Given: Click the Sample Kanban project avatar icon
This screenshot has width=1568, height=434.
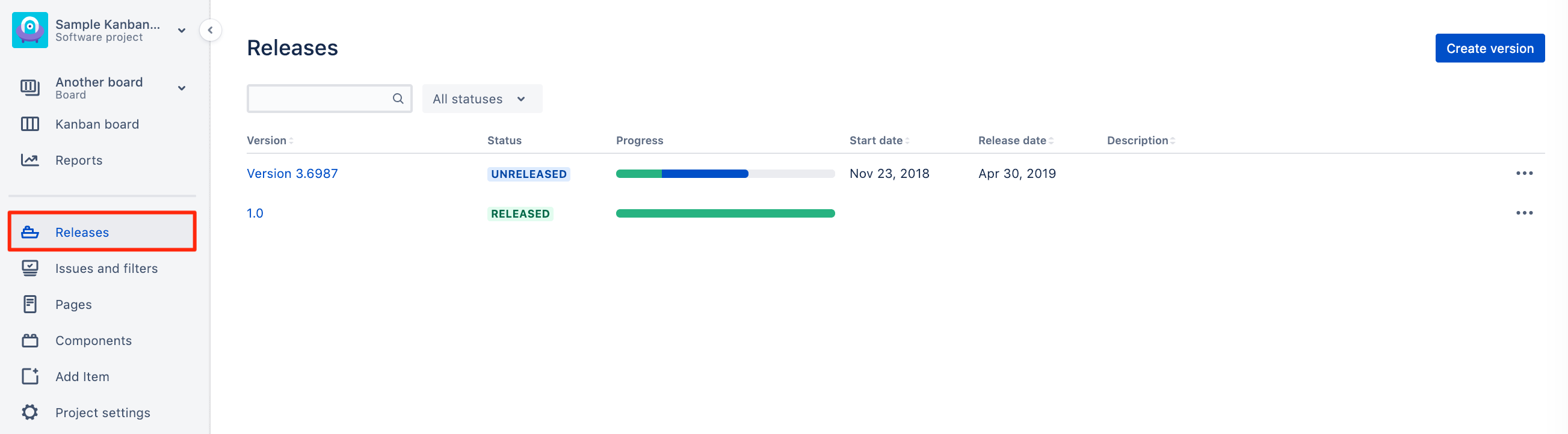Looking at the screenshot, I should [30, 30].
